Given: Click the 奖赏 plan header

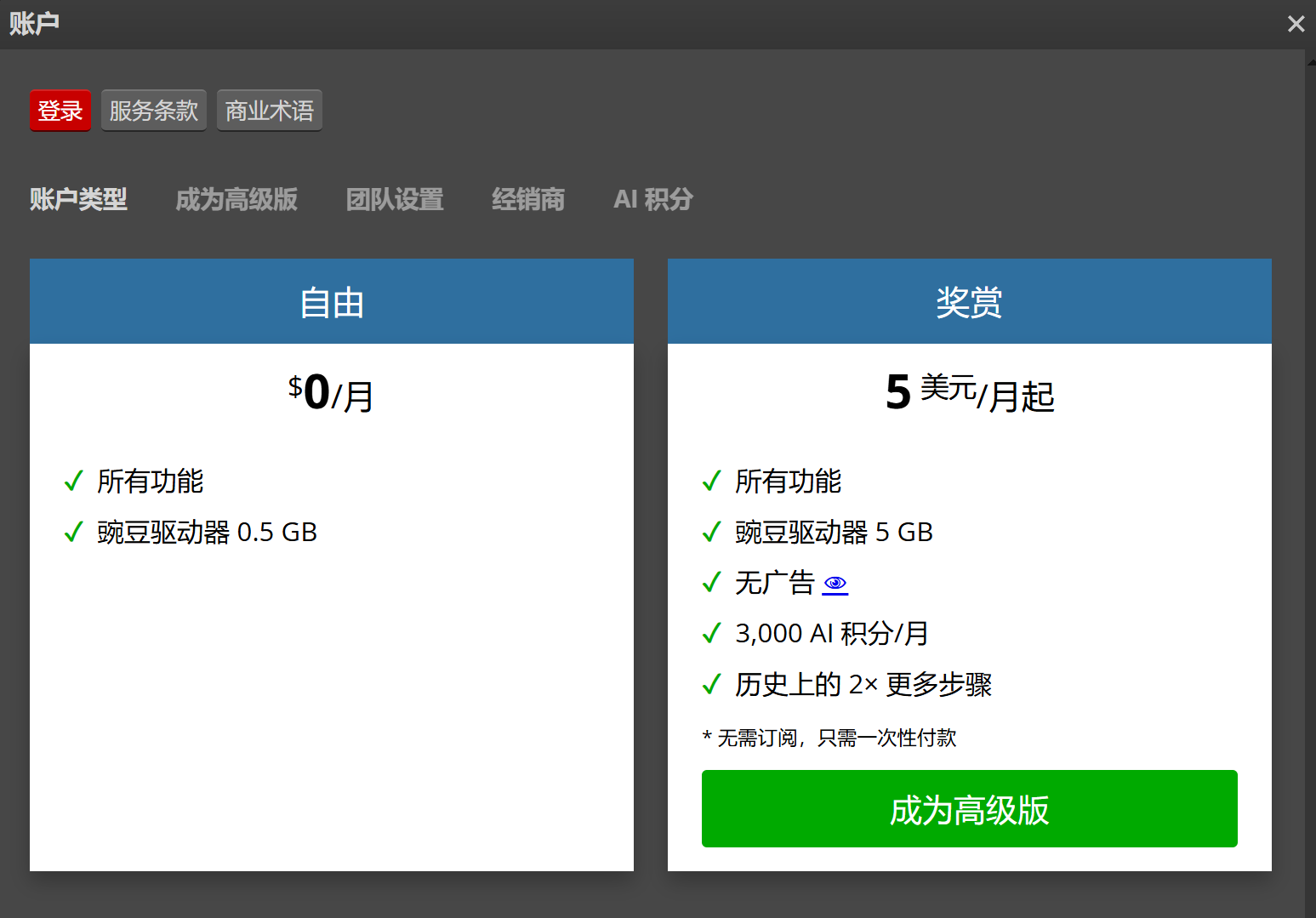Looking at the screenshot, I should (x=969, y=301).
